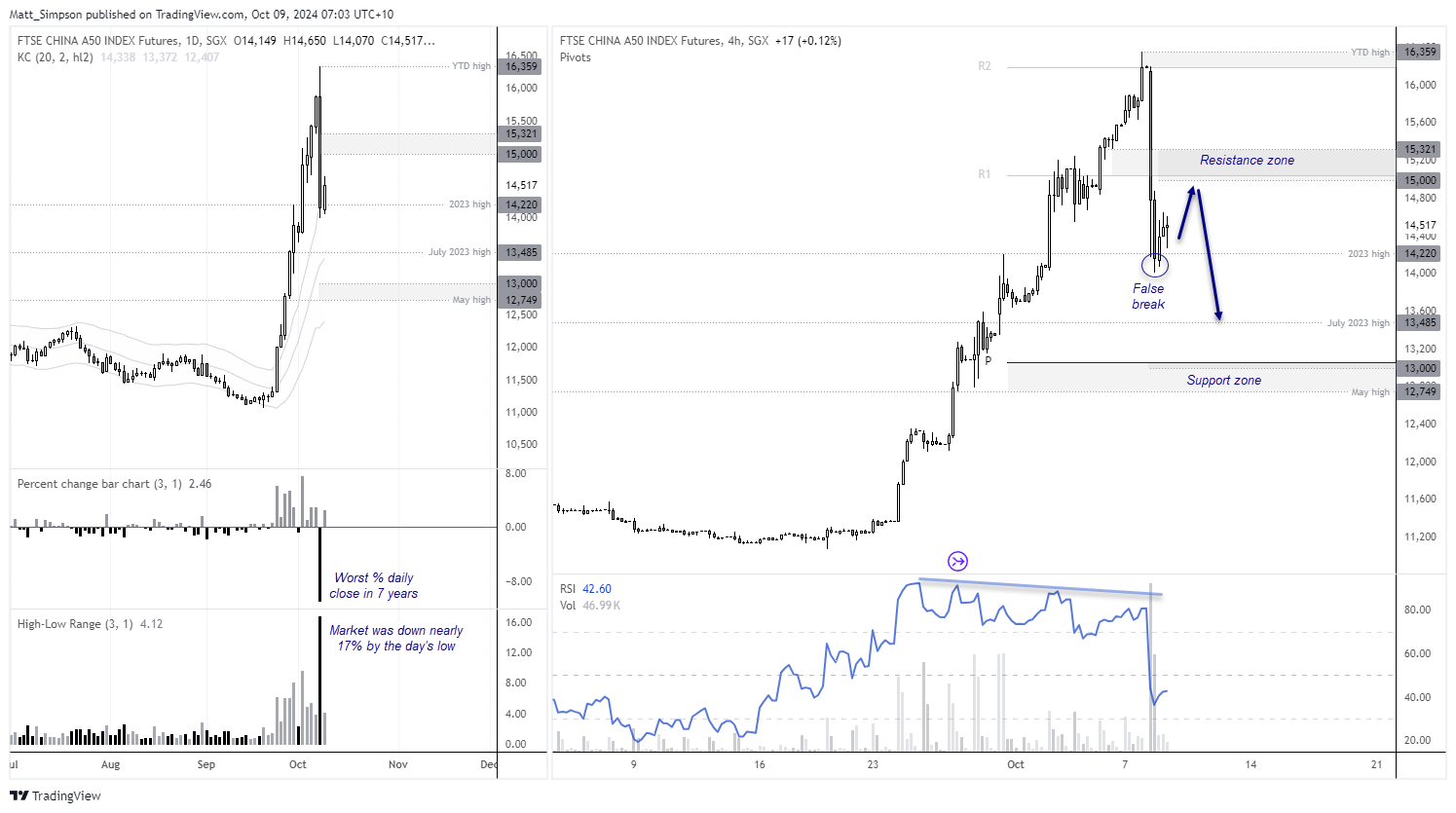
Task: Click the 12,749 price tag on the daily chart
Action: [x=521, y=300]
